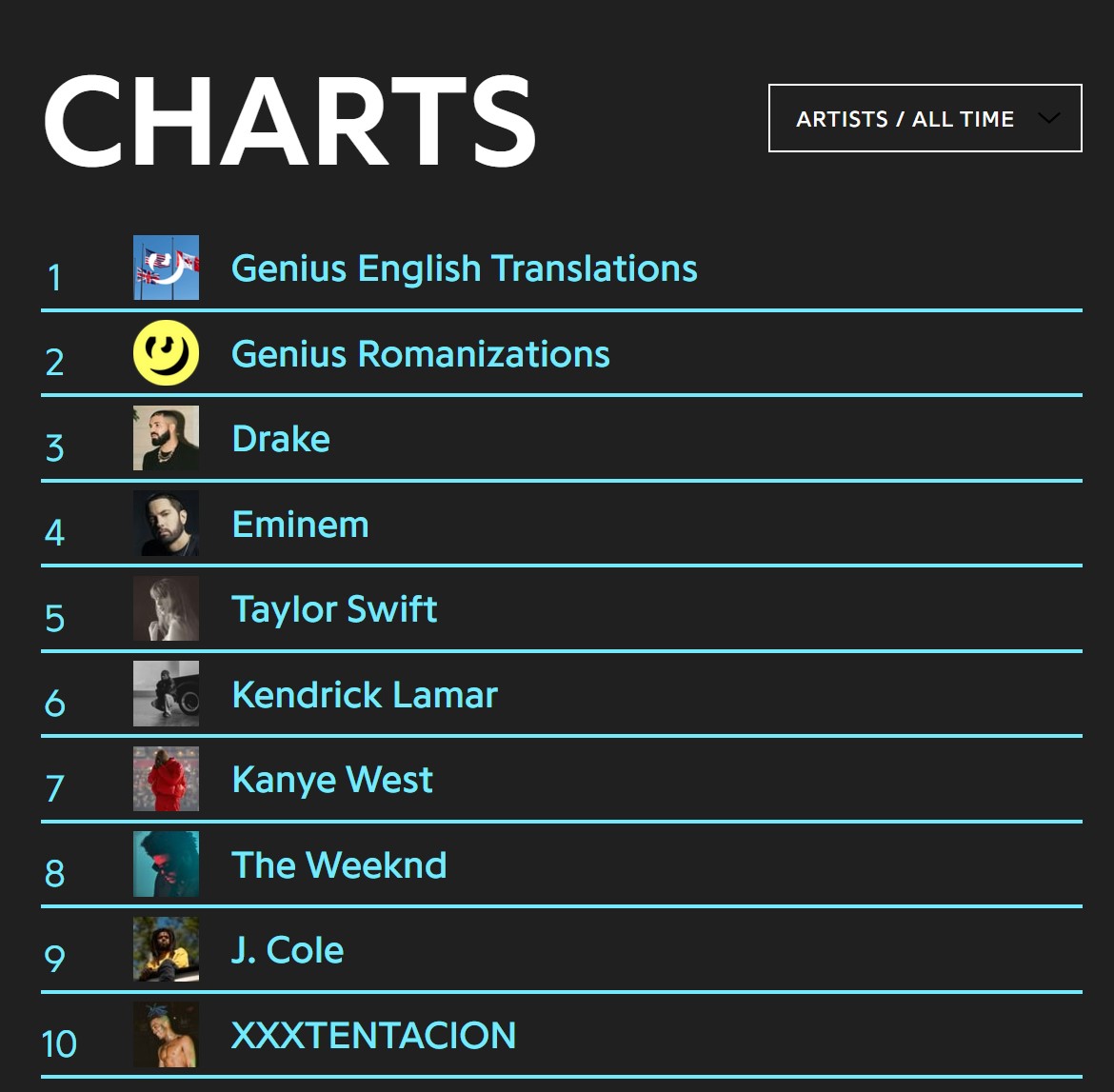Screen dimensions: 1114x1092
Task: Click the chevron next to ALL TIME
Action: (x=1048, y=118)
